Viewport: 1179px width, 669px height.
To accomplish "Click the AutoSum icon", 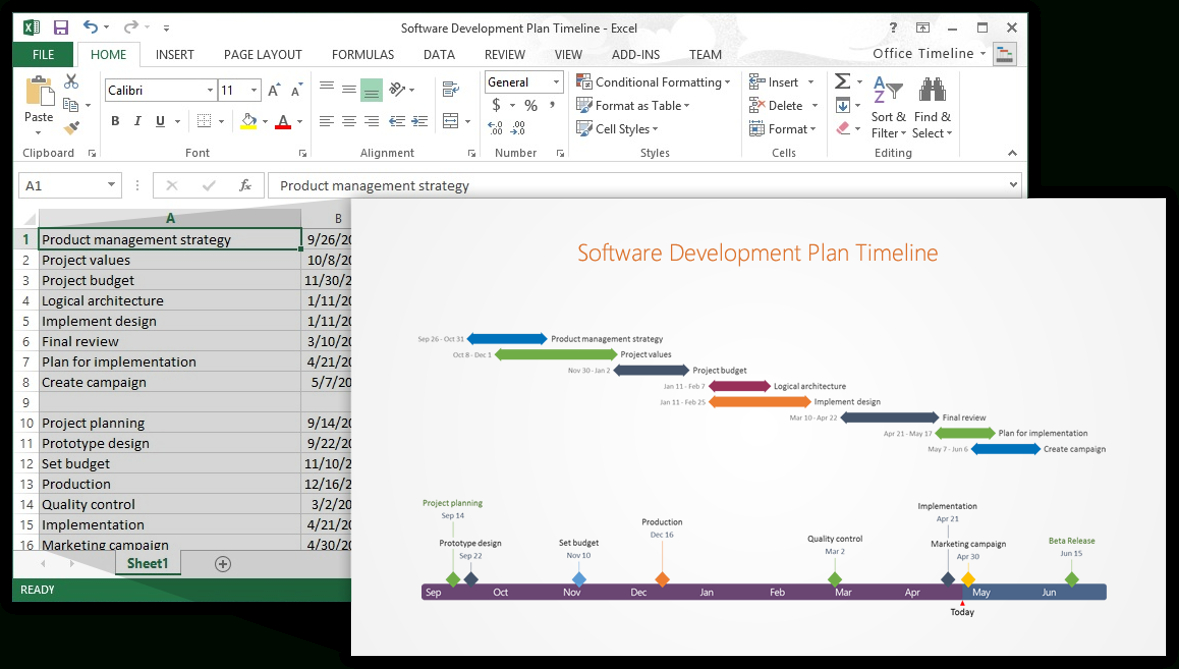I will pyautogui.click(x=842, y=80).
